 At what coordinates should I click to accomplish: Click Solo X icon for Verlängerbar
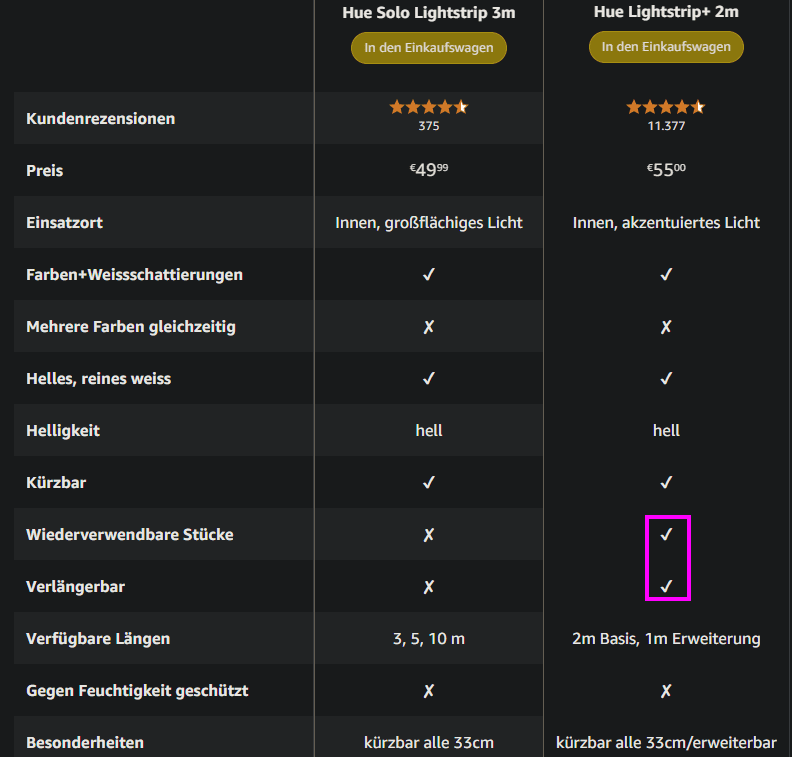[x=429, y=587]
